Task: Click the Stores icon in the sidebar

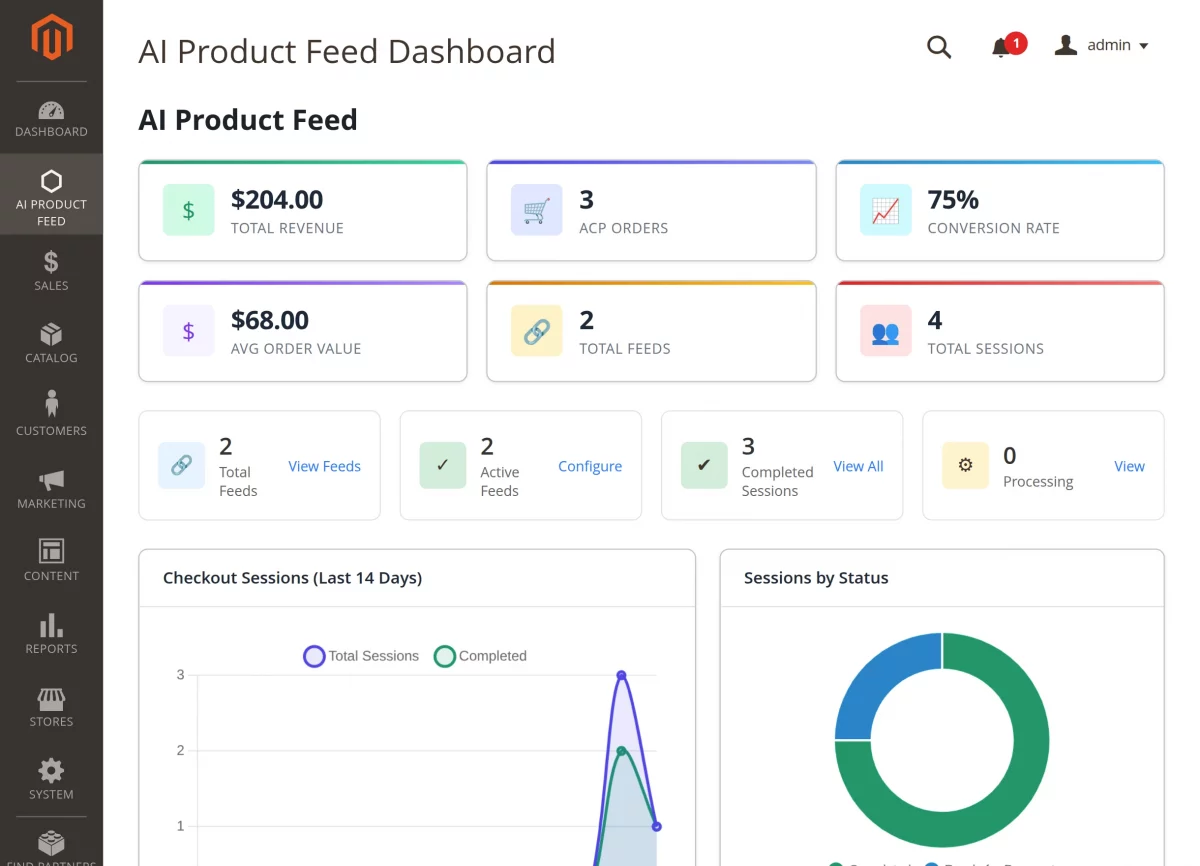Action: click(x=51, y=700)
